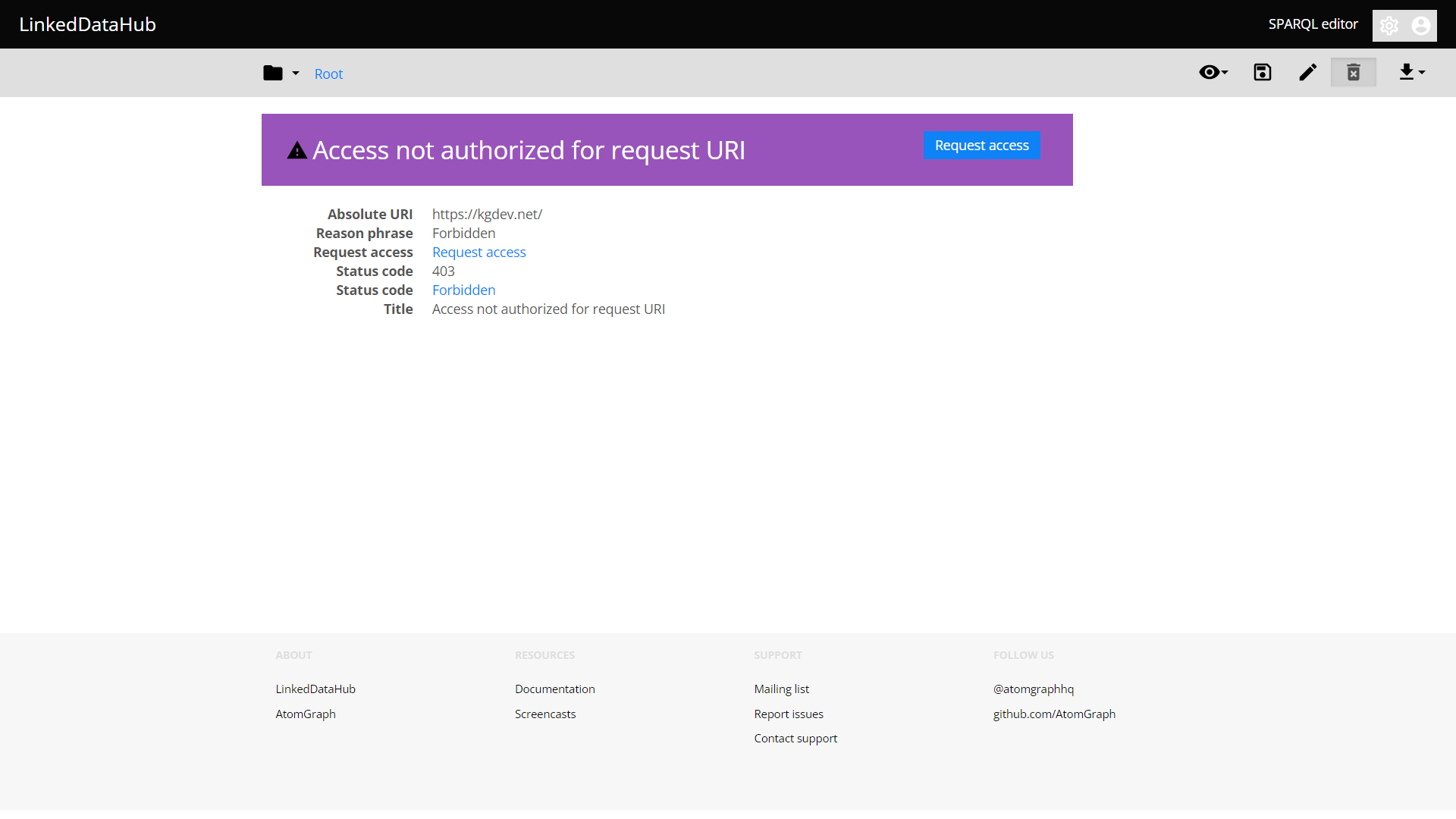Image resolution: width=1456 pixels, height=819 pixels.
Task: Click the Root breadcrumb link
Action: pos(328,74)
